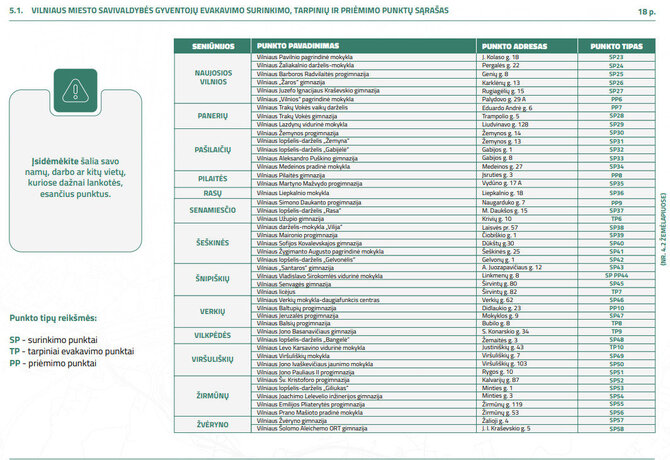This screenshot has height=460, width=670.
Task: Select 'Vilniaus Pilaitės gimnazija'
Action: tap(291, 175)
